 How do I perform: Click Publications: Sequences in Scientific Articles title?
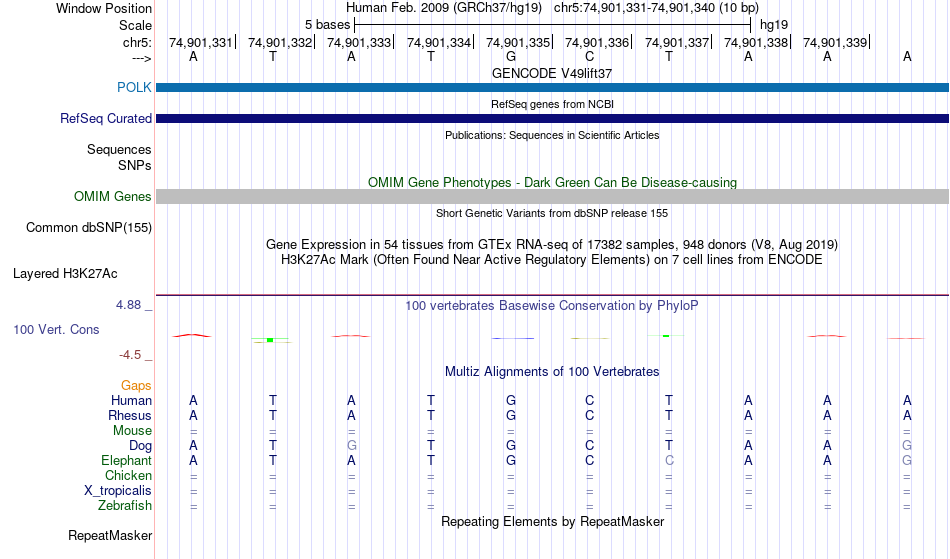552,135
